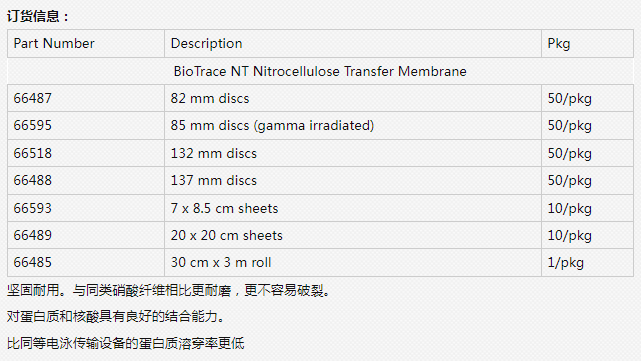Select part number 66489 cell
Viewport: 641px width, 361px height.
point(86,235)
